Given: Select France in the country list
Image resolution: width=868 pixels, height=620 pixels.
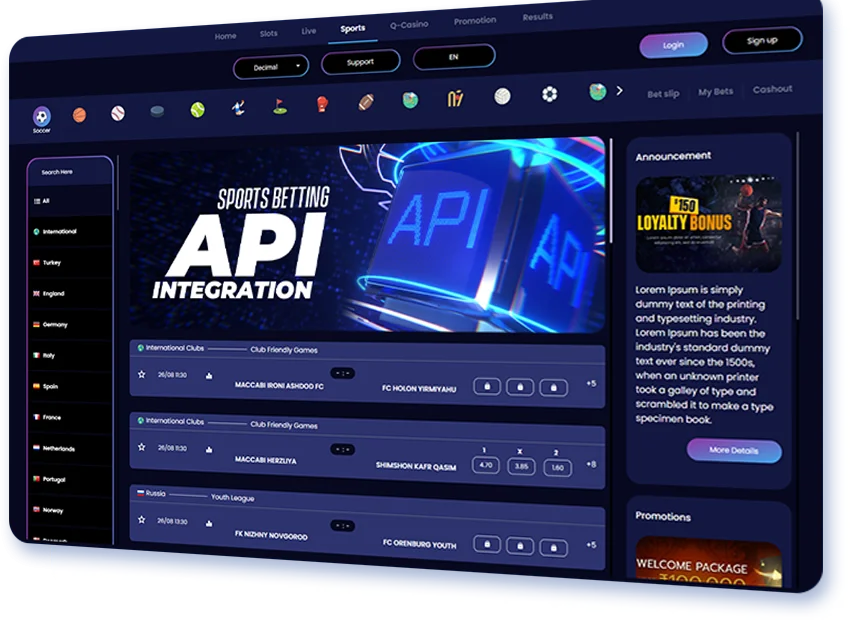Looking at the screenshot, I should (x=70, y=417).
